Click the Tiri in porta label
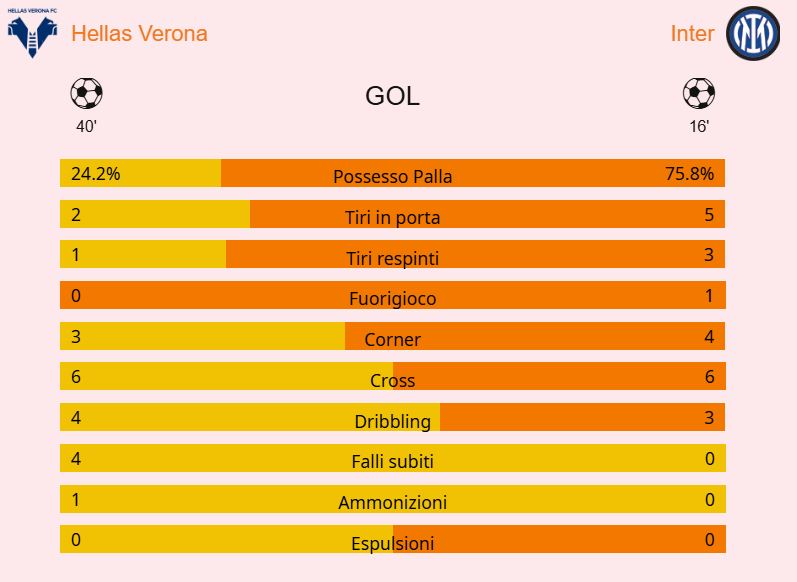This screenshot has width=797, height=582. pyautogui.click(x=392, y=217)
